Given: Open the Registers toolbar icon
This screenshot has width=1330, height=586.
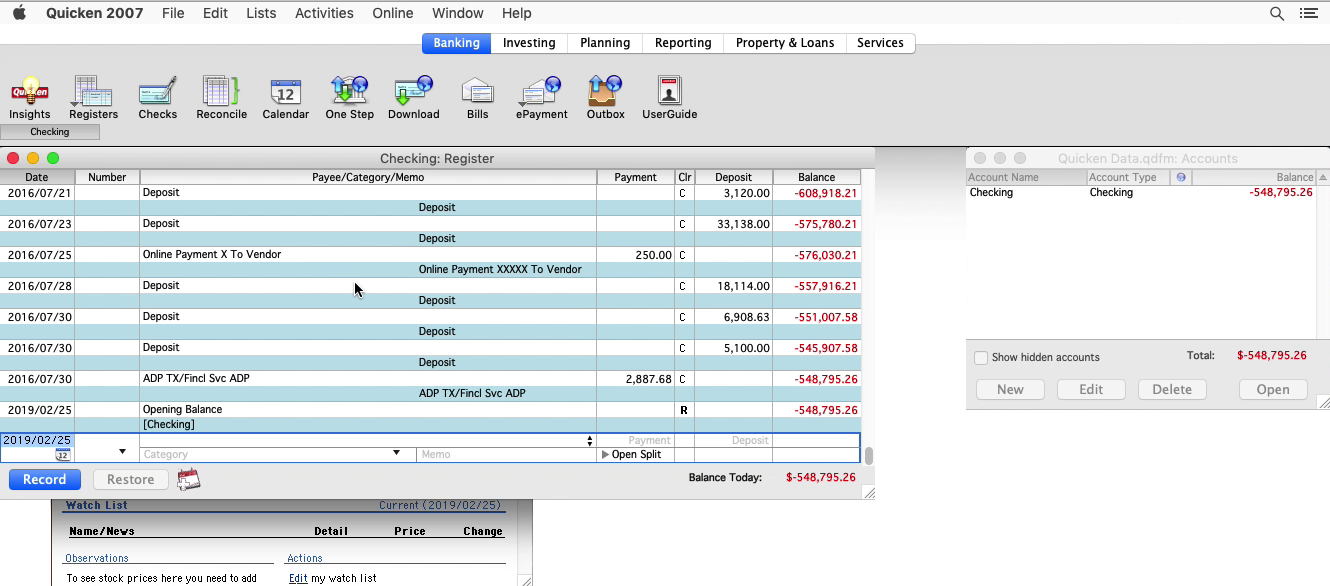Looking at the screenshot, I should click(93, 98).
